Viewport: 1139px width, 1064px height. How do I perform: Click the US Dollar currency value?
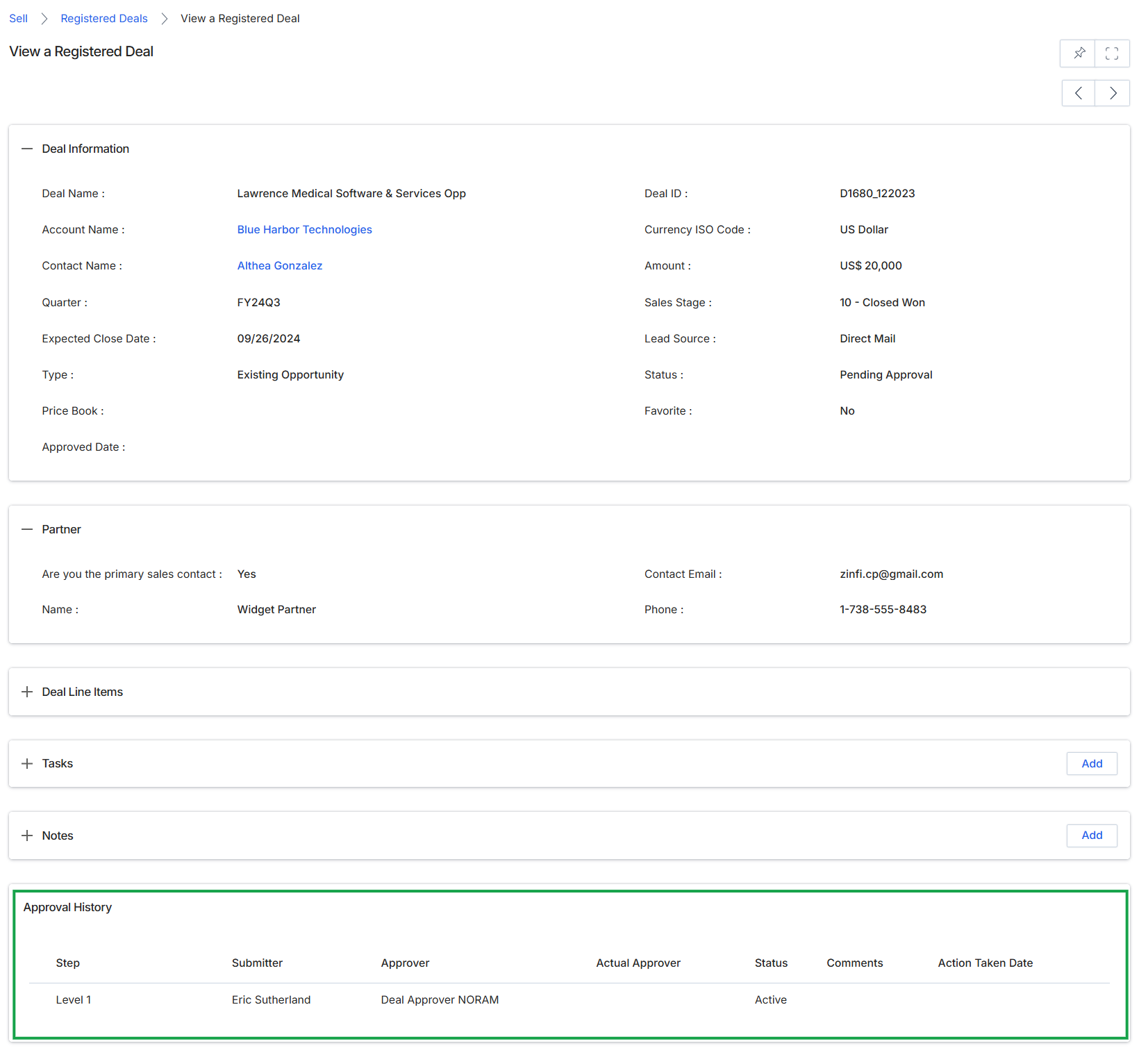coord(864,230)
